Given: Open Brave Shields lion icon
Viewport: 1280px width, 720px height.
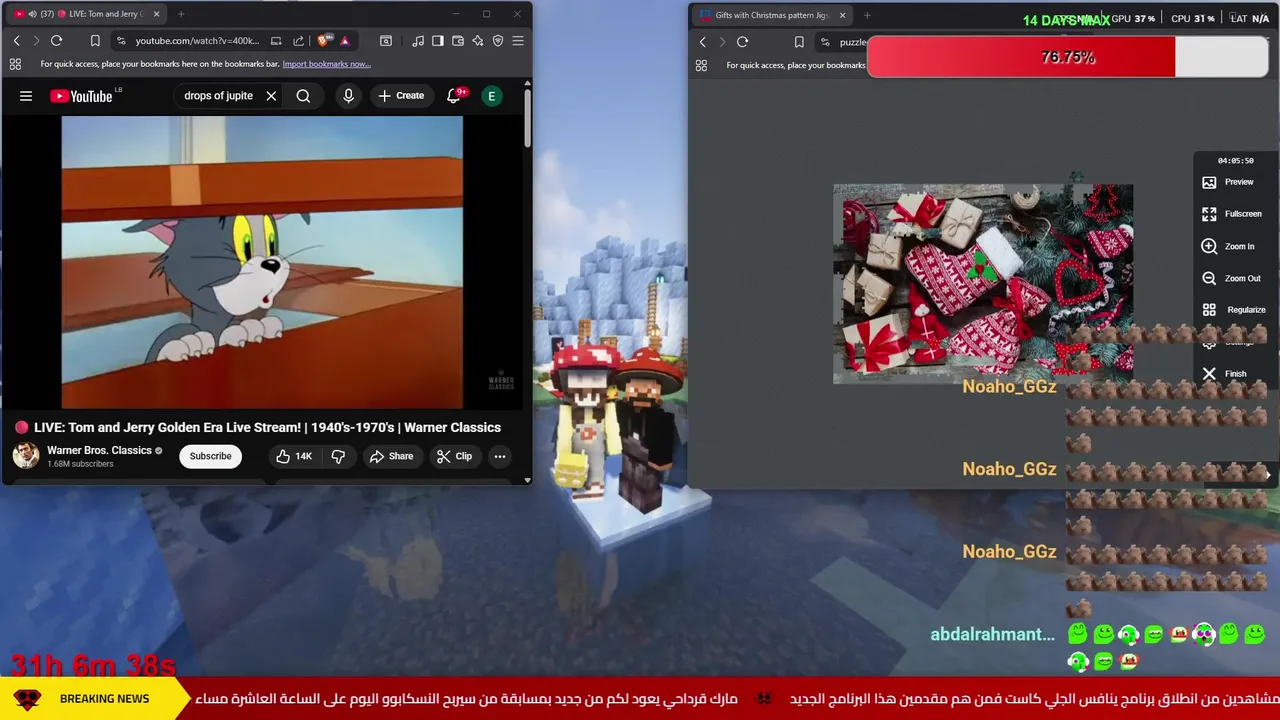Looking at the screenshot, I should tap(323, 41).
